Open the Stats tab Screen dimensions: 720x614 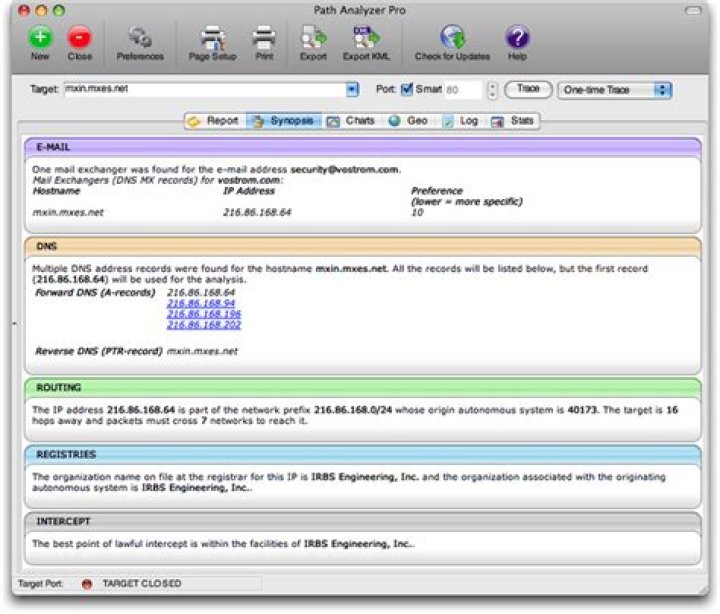pyautogui.click(x=512, y=121)
